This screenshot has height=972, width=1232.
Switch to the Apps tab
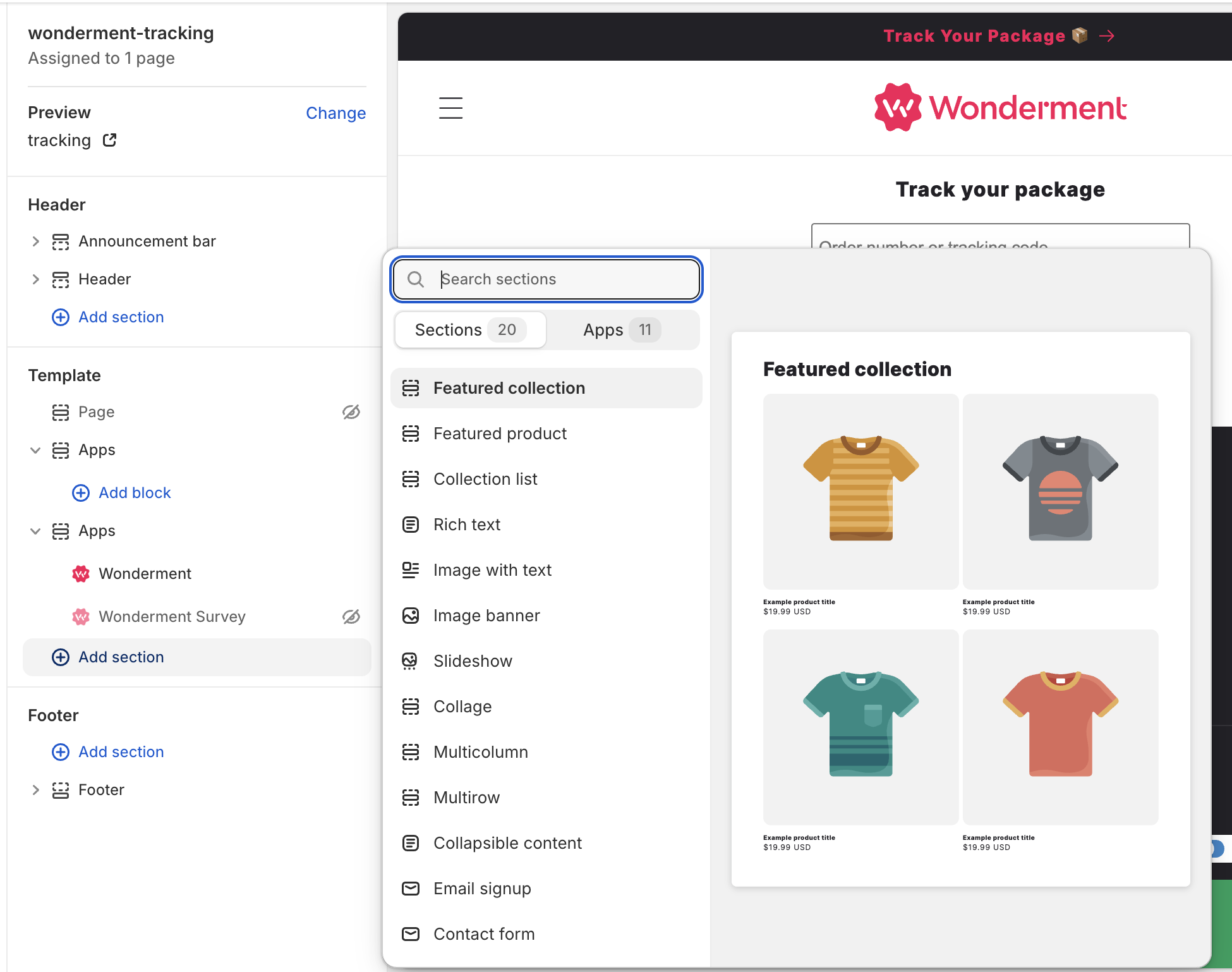[x=622, y=330]
